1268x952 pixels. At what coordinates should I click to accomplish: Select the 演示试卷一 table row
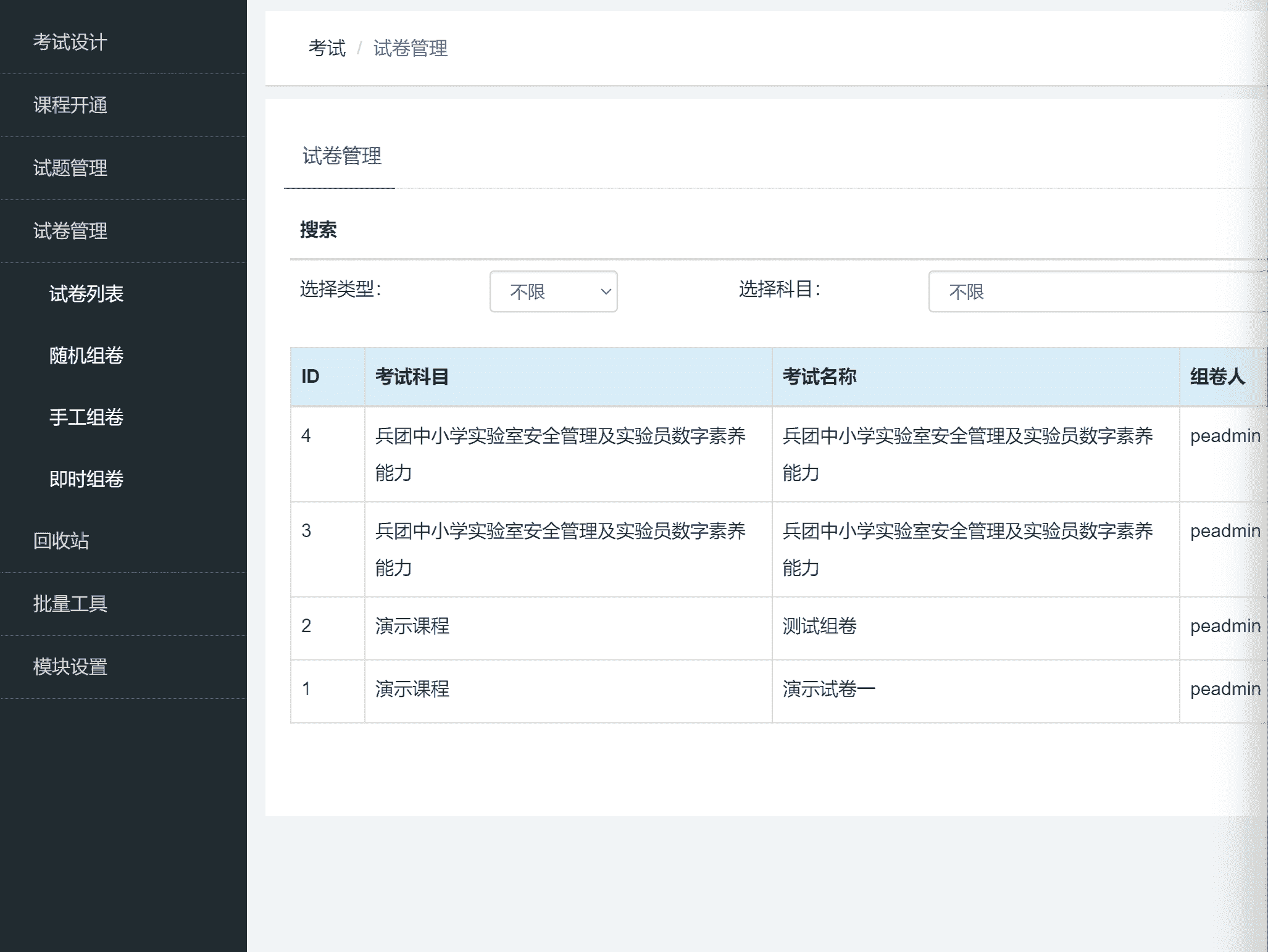[x=828, y=689]
